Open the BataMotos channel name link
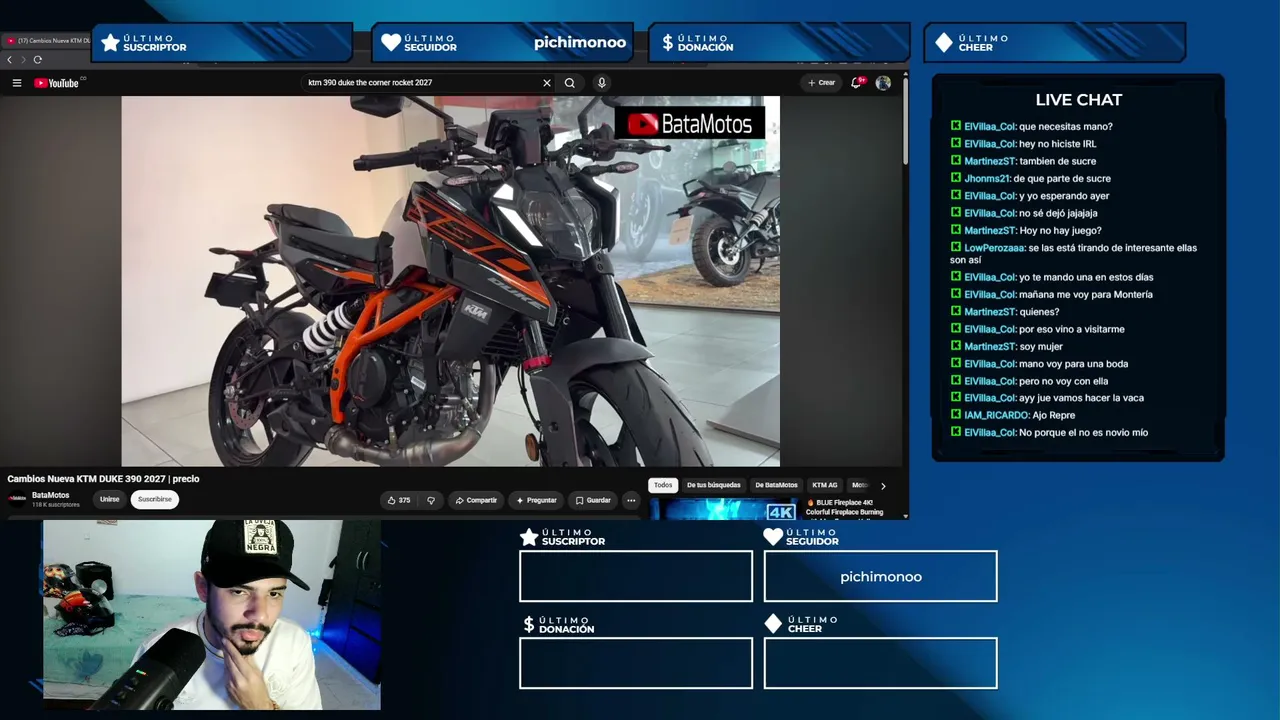The image size is (1280, 720). click(x=51, y=495)
